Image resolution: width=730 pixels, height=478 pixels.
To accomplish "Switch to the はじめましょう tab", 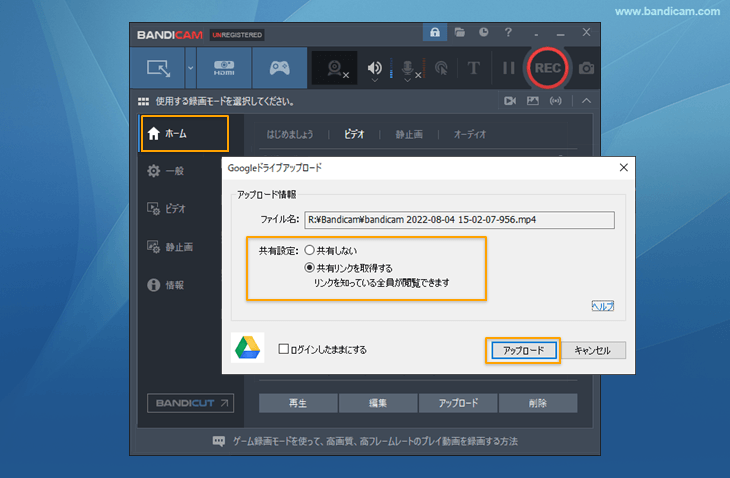I will pos(290,135).
